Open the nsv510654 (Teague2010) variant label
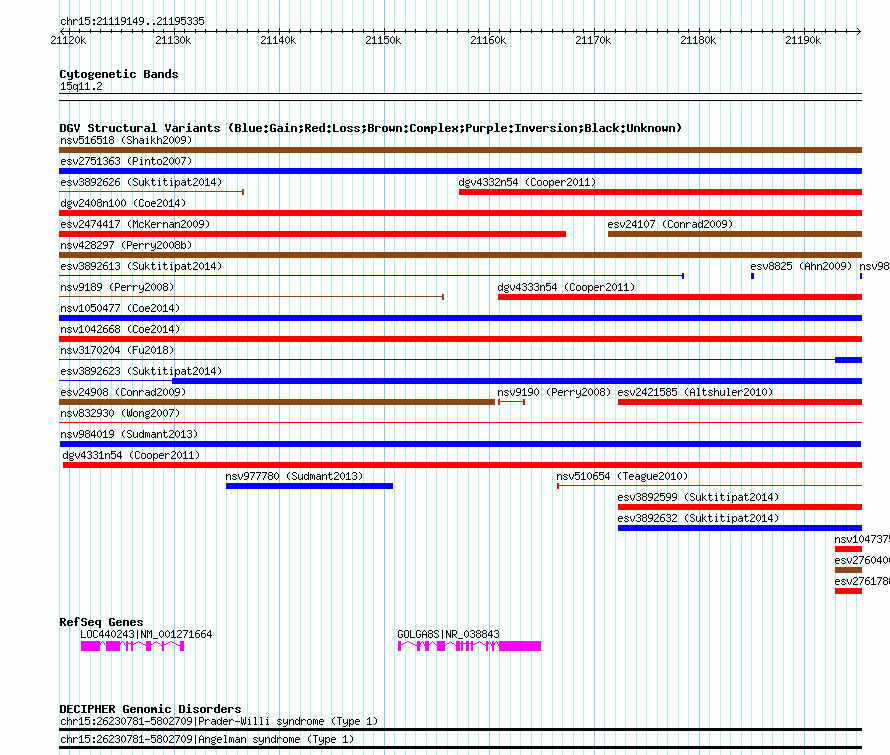This screenshot has height=755, width=890. point(622,476)
